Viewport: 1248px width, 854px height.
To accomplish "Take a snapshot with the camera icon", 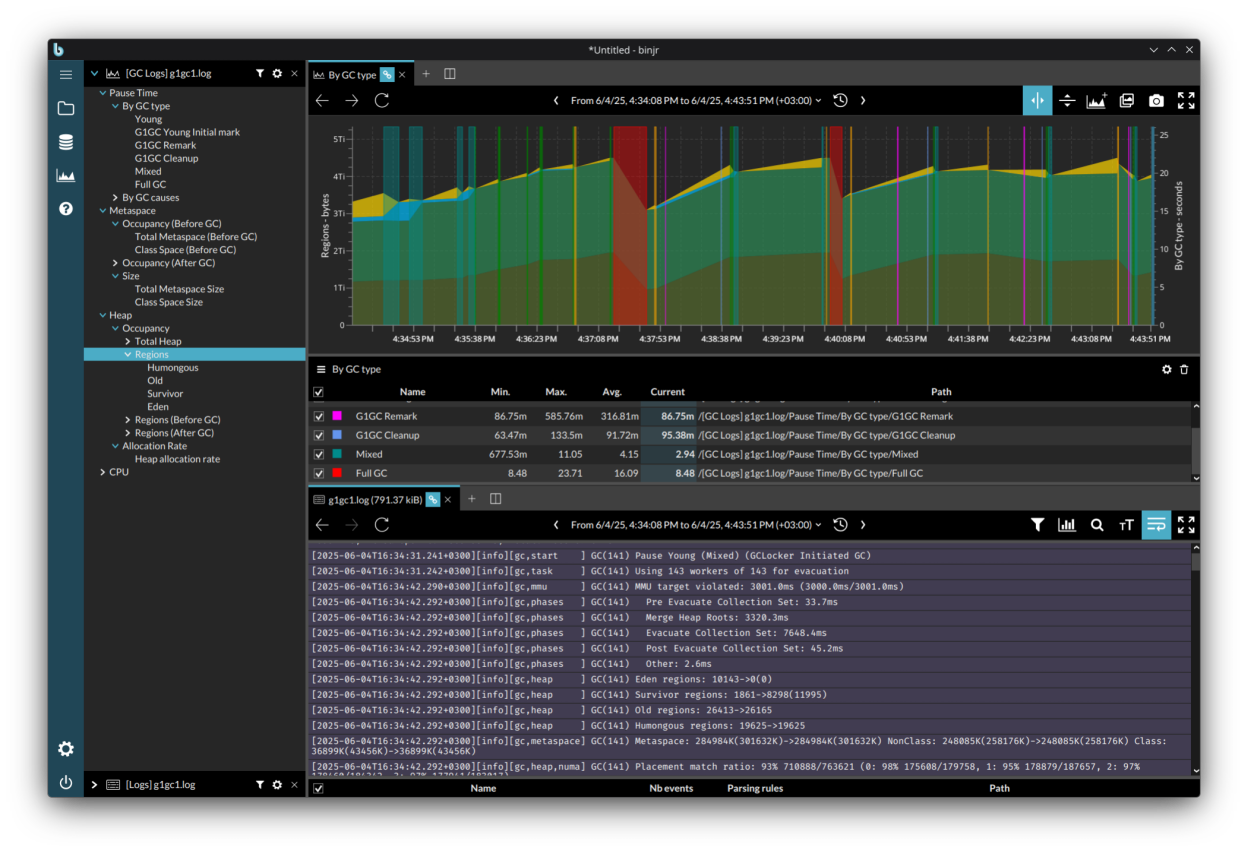I will [x=1157, y=100].
